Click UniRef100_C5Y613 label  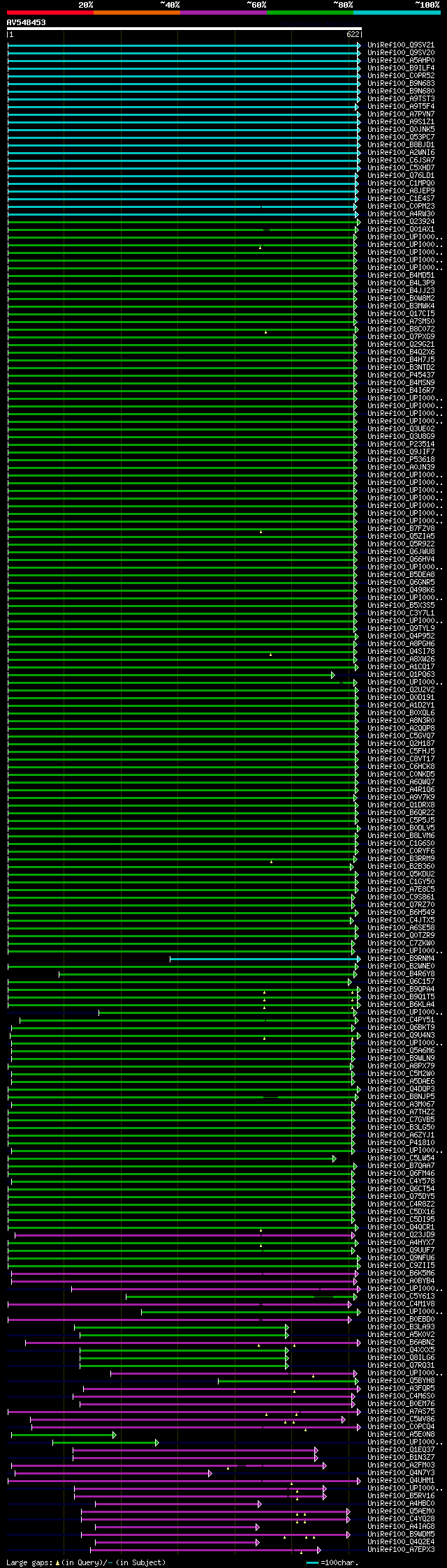[401, 1297]
